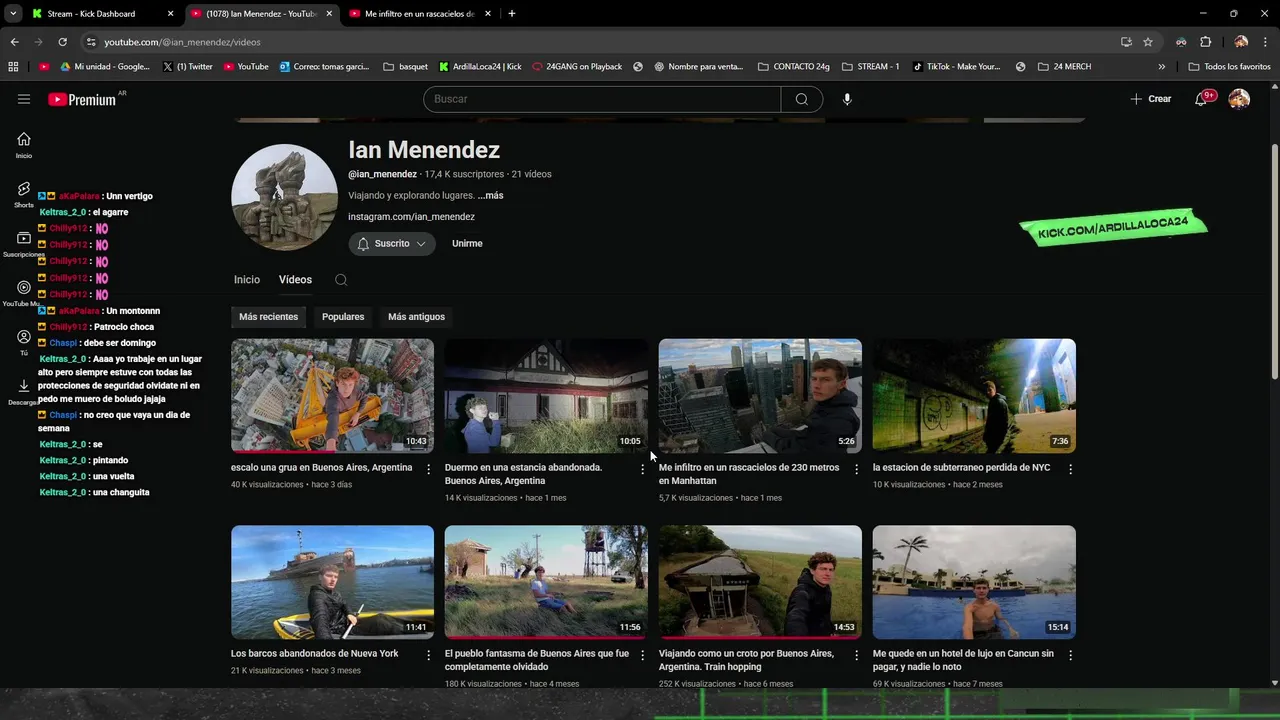This screenshot has height=720, width=1280.
Task: Open options for 'la estacion de subterraneo' video
Action: [x=1070, y=469]
